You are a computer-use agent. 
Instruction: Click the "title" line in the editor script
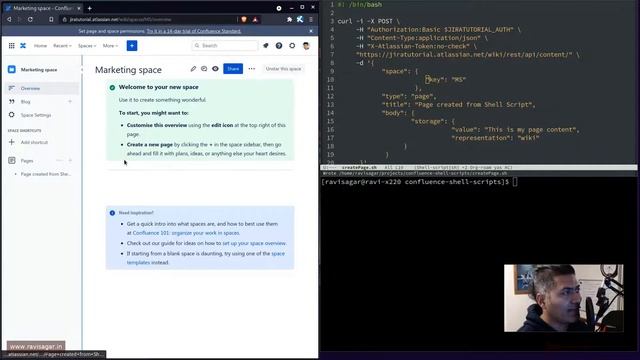click(458, 104)
